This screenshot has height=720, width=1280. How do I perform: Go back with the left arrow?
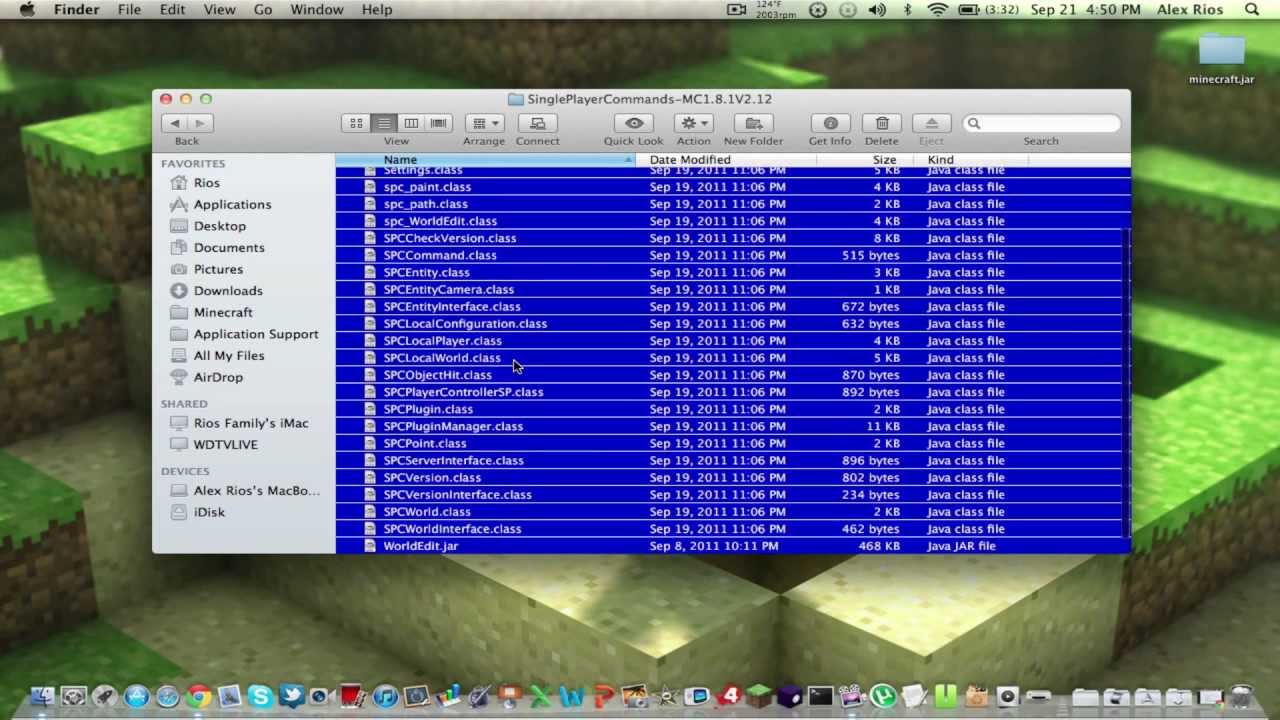click(175, 123)
